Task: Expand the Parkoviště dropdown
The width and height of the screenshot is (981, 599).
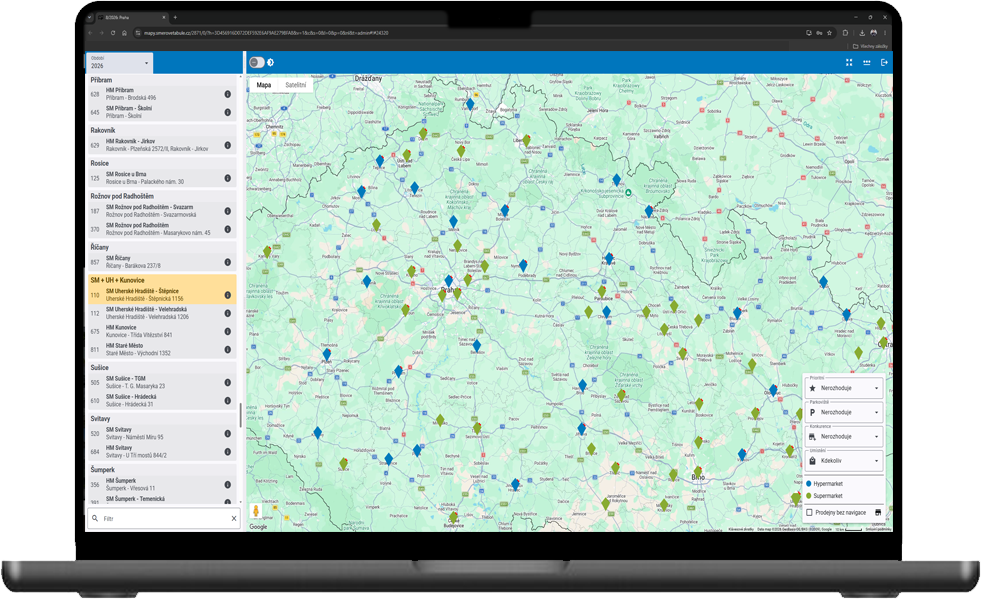Action: [845, 412]
